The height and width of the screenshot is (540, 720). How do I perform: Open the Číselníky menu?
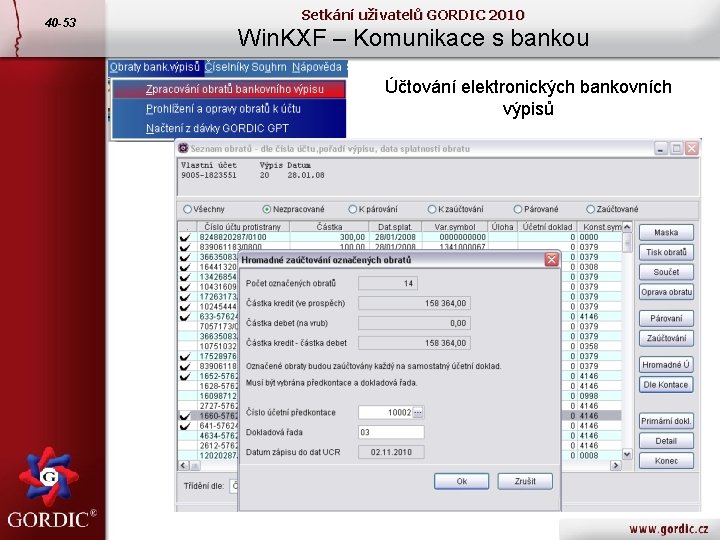226,67
